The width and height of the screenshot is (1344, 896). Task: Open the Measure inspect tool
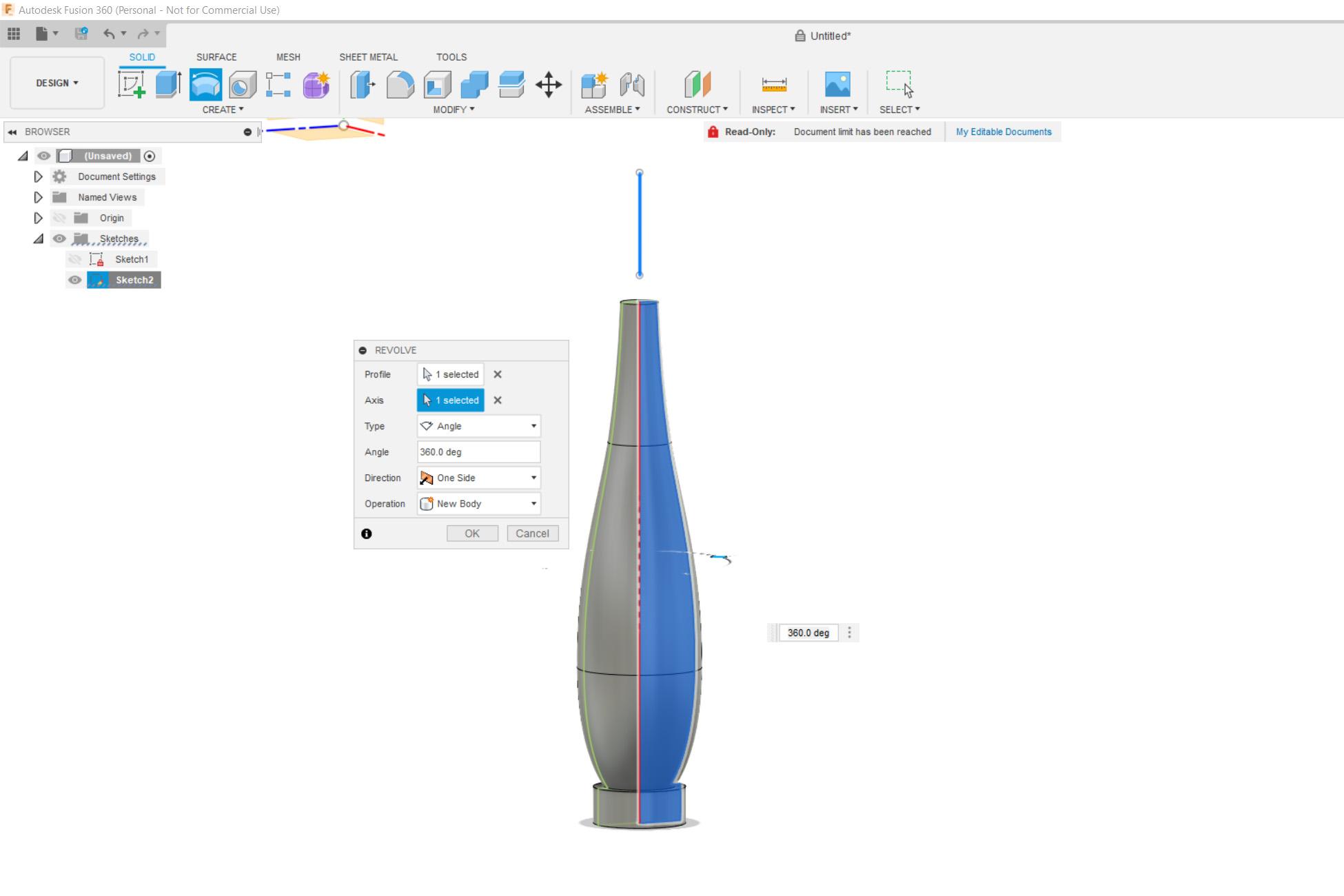(x=774, y=85)
